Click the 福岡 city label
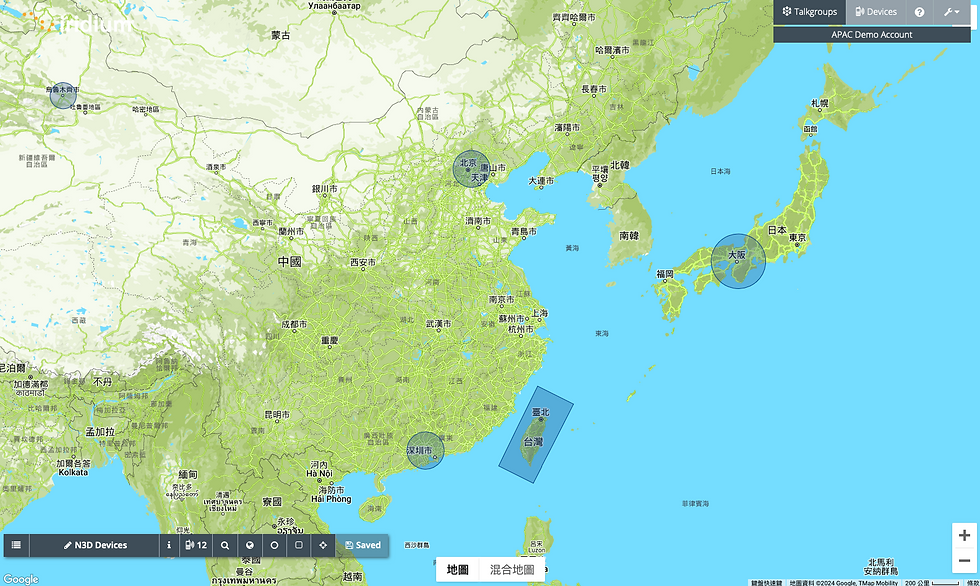This screenshot has width=980, height=586. coord(665,274)
